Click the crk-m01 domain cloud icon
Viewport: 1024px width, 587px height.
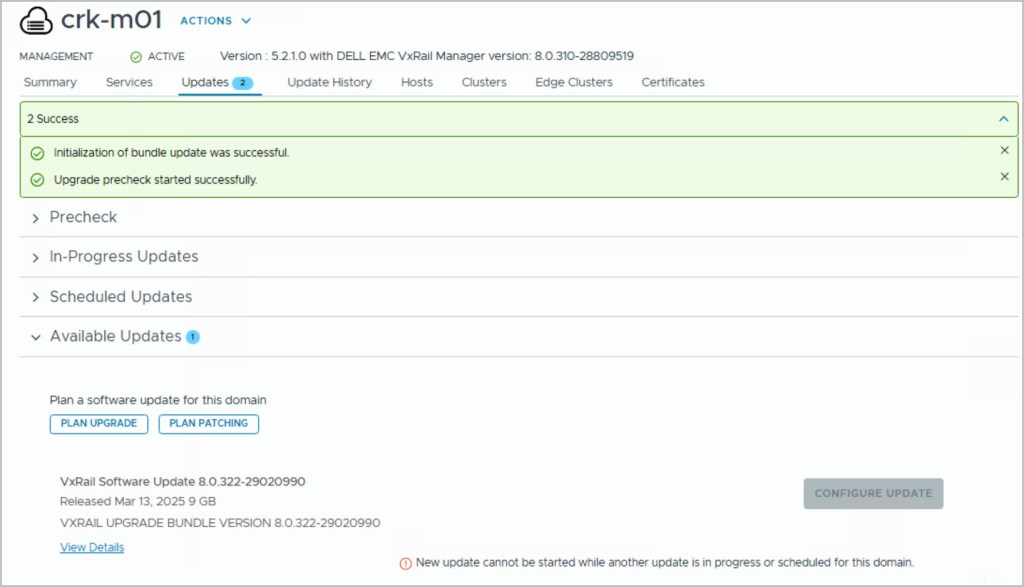pos(36,22)
